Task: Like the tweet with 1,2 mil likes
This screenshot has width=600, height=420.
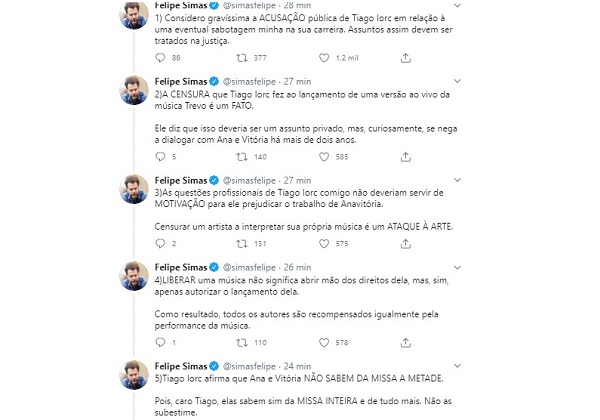Action: point(324,58)
